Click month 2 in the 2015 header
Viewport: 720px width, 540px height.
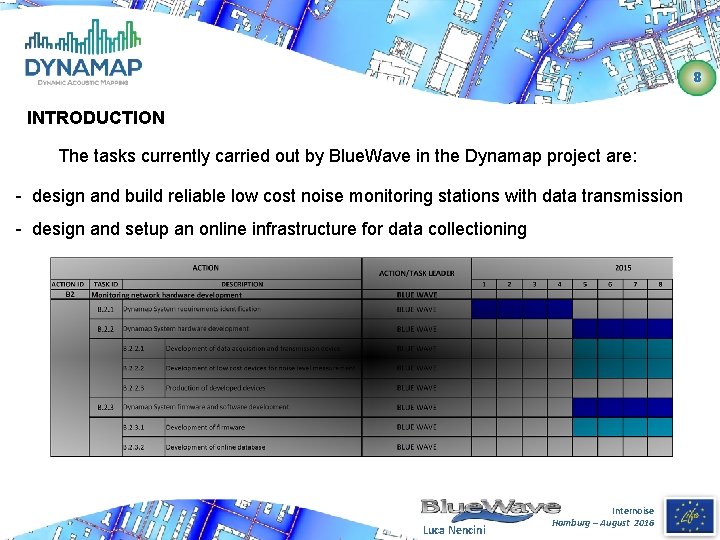click(x=509, y=284)
